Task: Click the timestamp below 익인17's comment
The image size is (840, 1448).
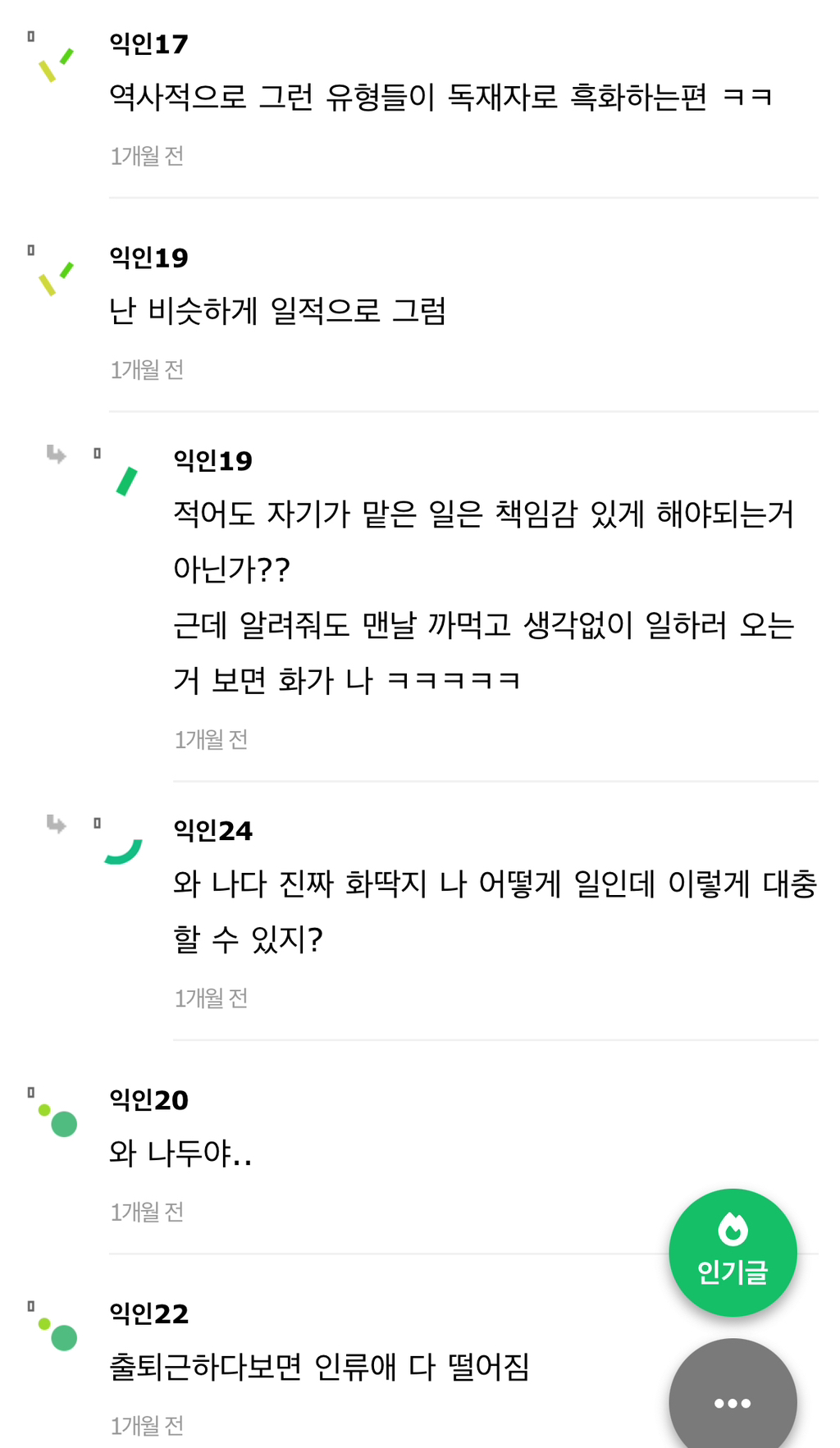Action: point(147,155)
